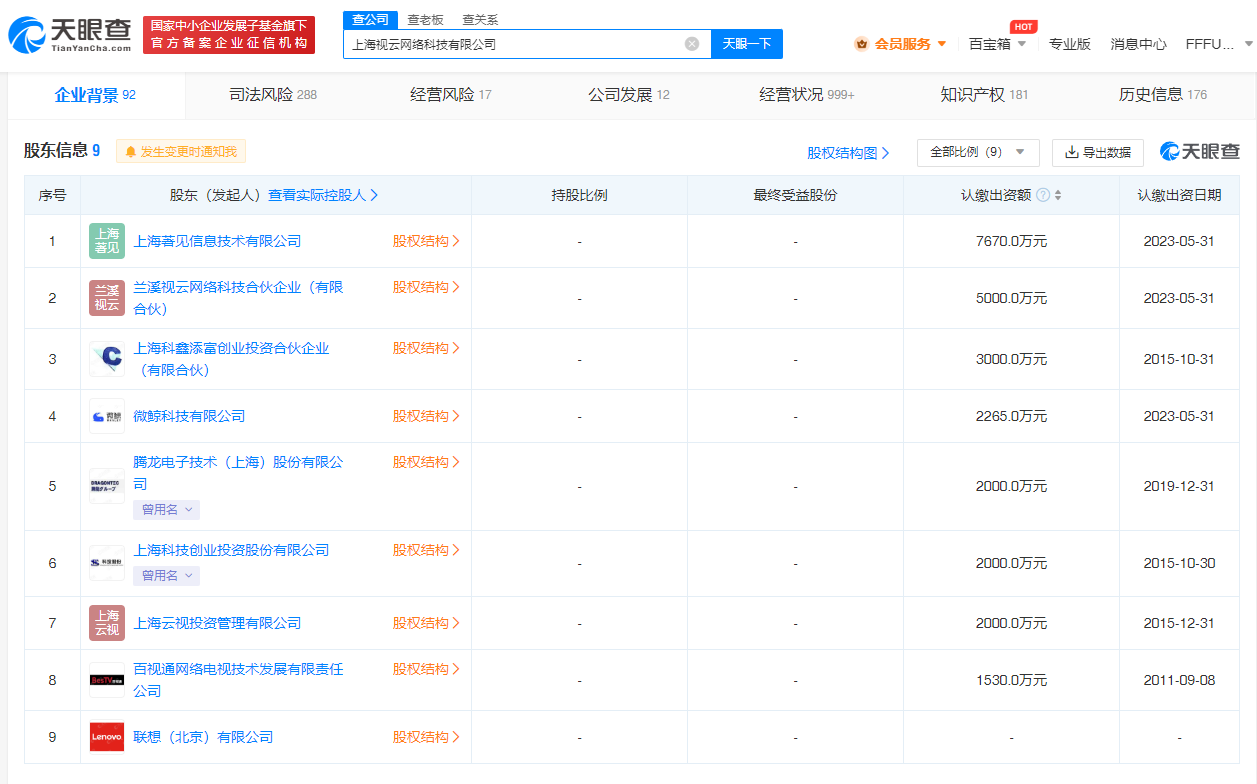Open 上海著见信息技术有限公司 link
Viewport: 1257px width, 784px height.
[217, 241]
